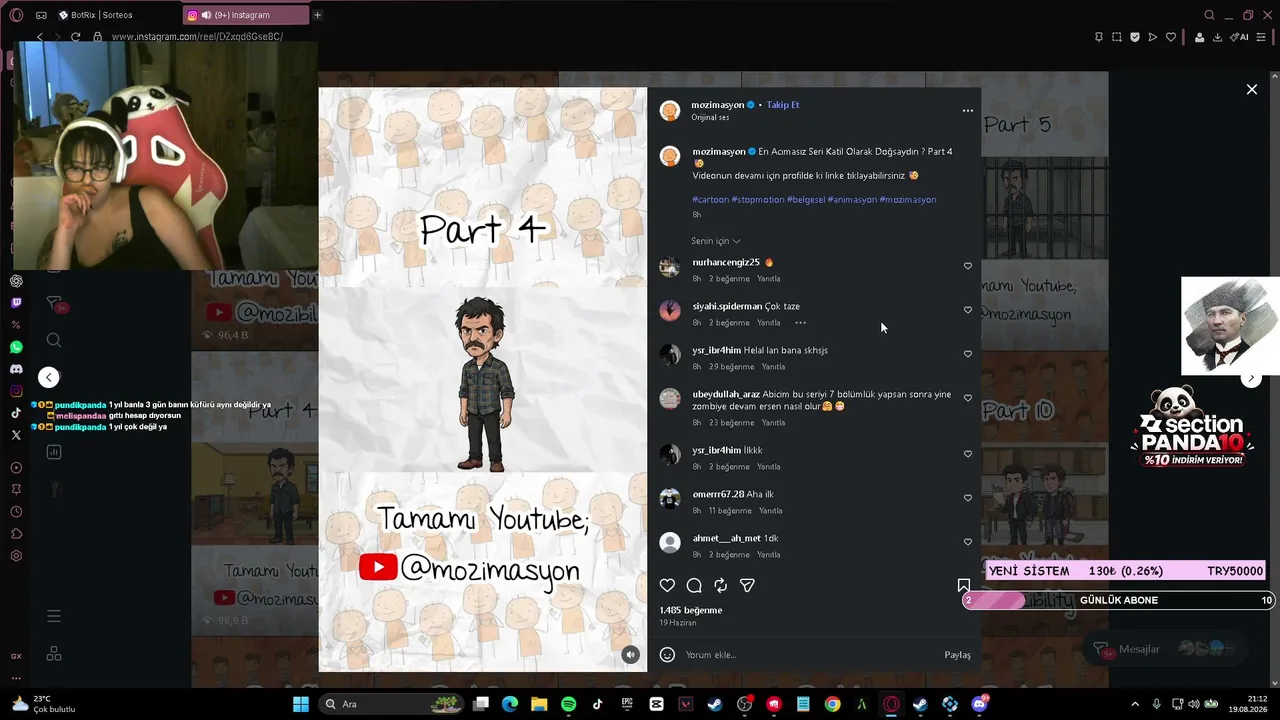Image resolution: width=1280 pixels, height=720 pixels.
Task: Open the browser tab search magnifier
Action: pyautogui.click(x=1209, y=15)
